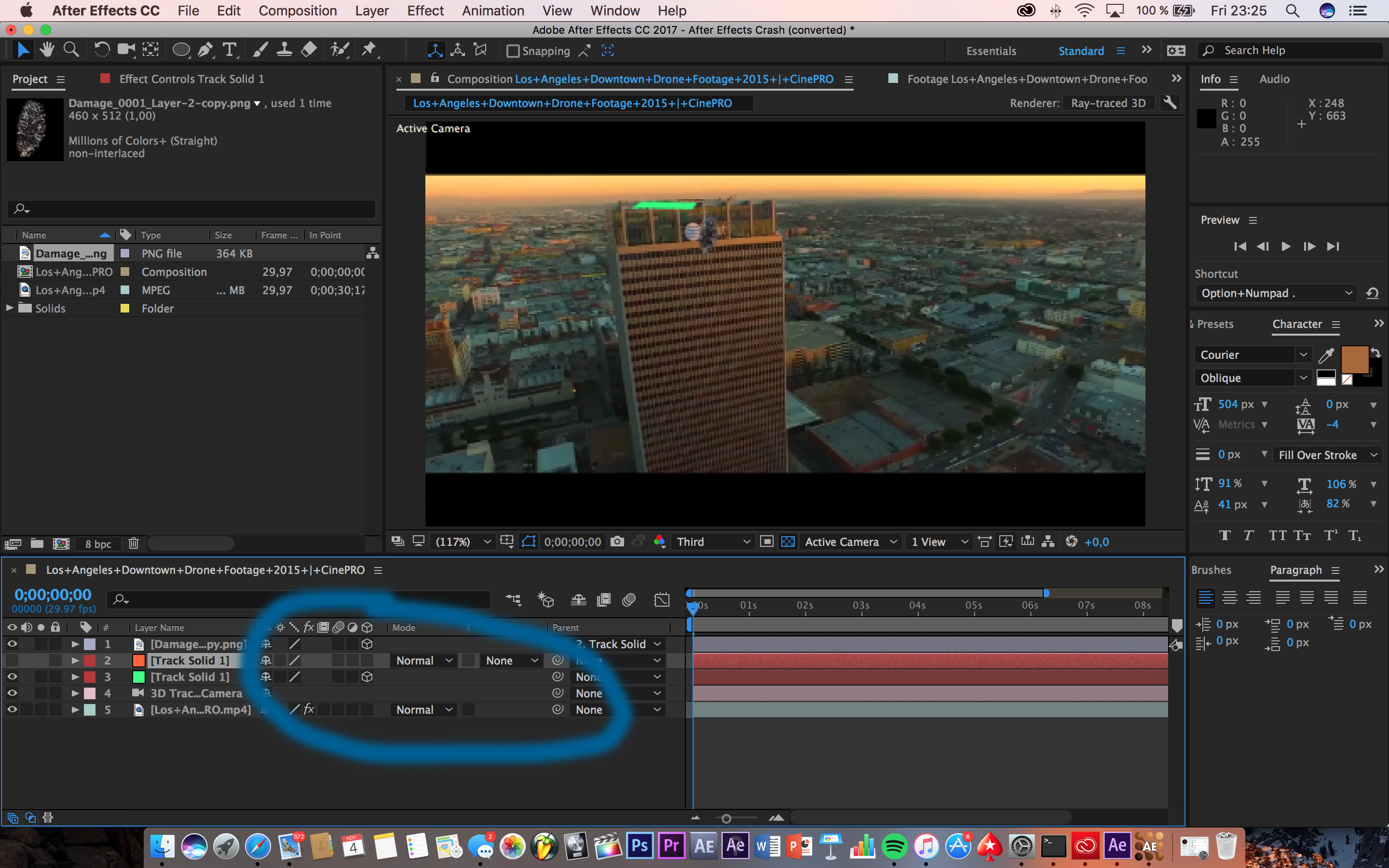This screenshot has height=868, width=1389.
Task: Click the brown fill color swatch
Action: pos(1354,359)
